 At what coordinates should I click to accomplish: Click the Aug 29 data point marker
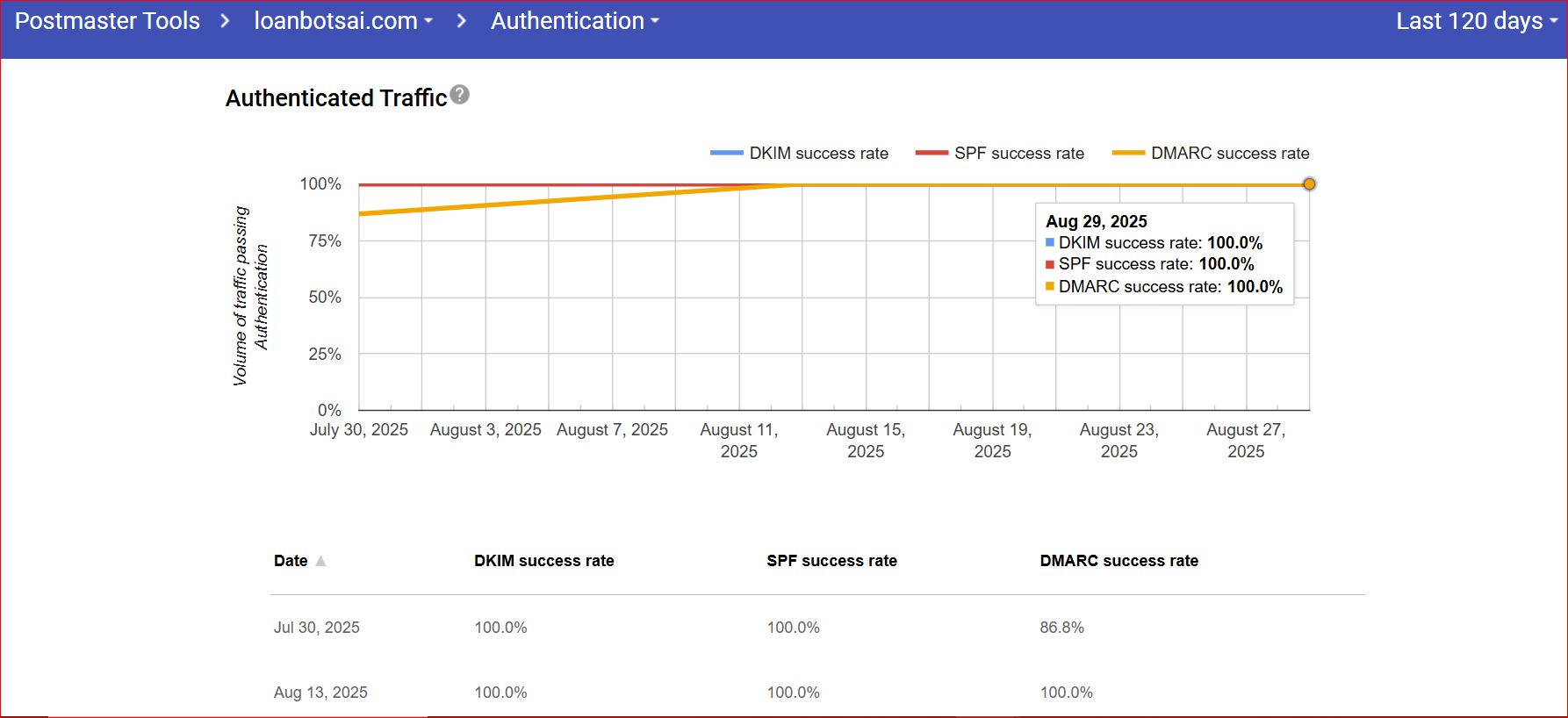[x=1308, y=184]
